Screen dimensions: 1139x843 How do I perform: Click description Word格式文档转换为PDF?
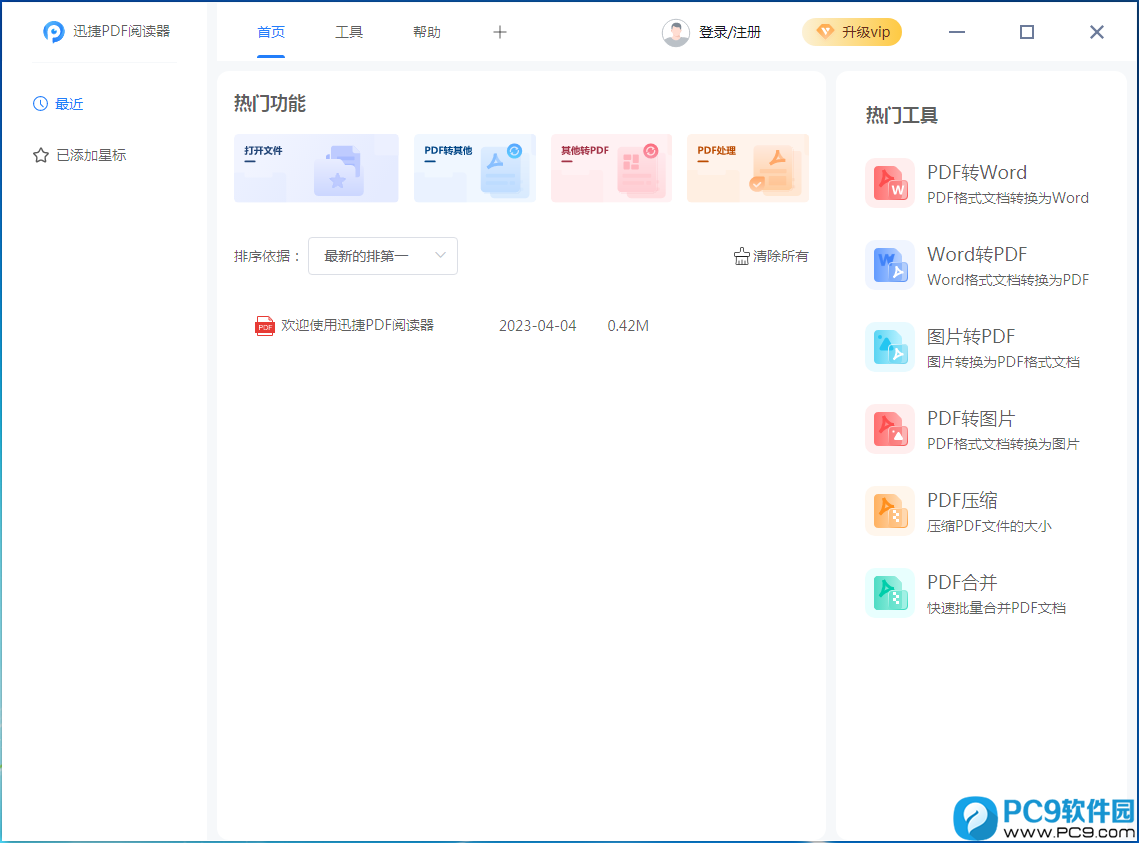[x=1008, y=280]
